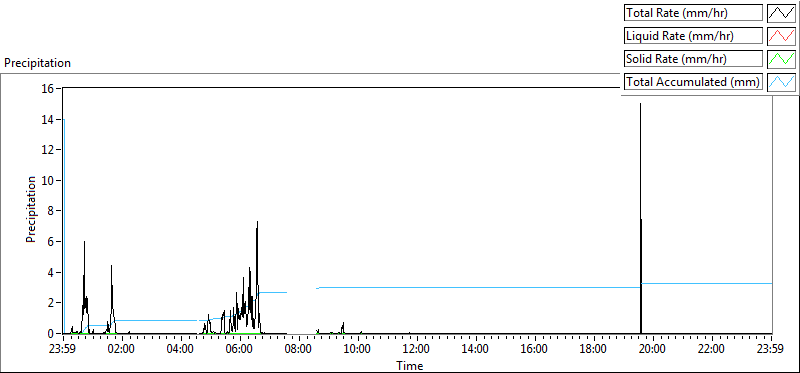Click the 08:00 time axis label
Screen dimensions: 800x373
[x=299, y=350]
